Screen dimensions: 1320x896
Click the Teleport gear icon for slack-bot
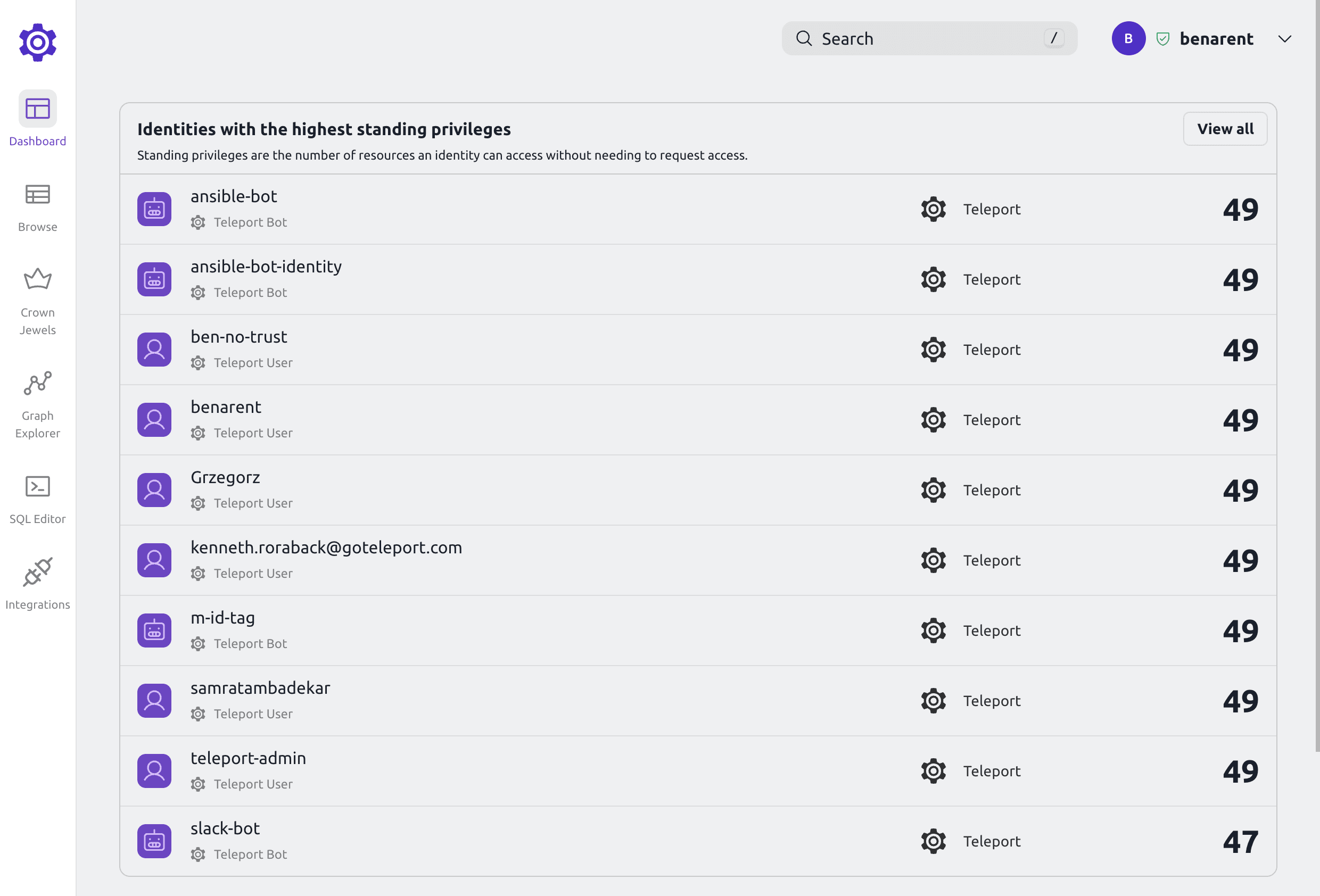pos(934,841)
